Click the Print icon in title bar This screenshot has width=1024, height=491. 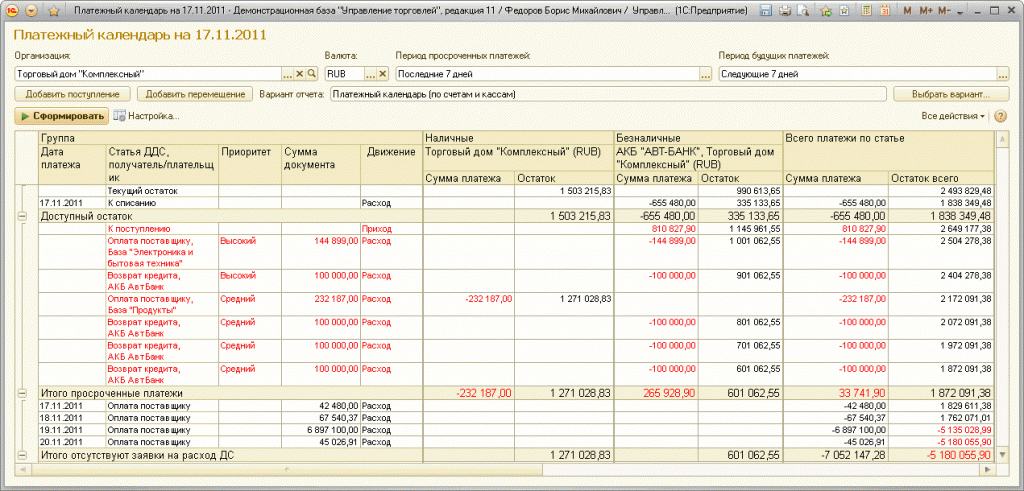(785, 10)
